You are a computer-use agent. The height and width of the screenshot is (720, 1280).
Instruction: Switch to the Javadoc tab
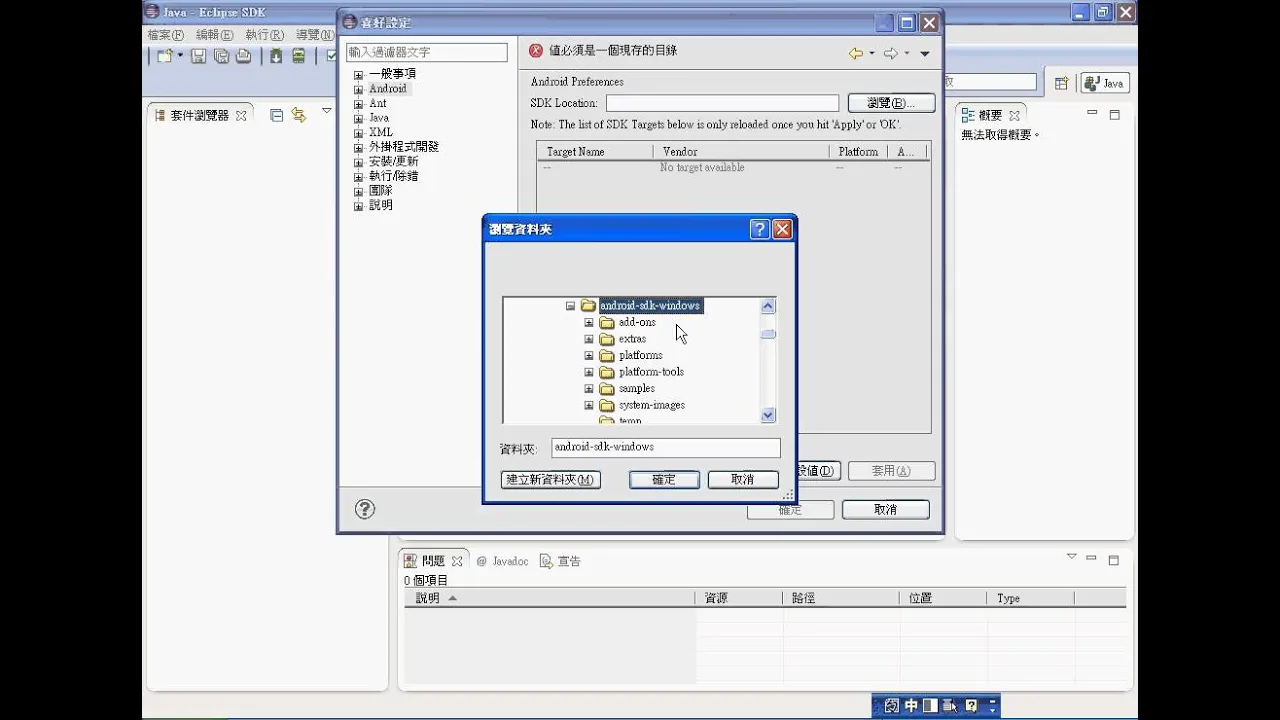coord(502,561)
